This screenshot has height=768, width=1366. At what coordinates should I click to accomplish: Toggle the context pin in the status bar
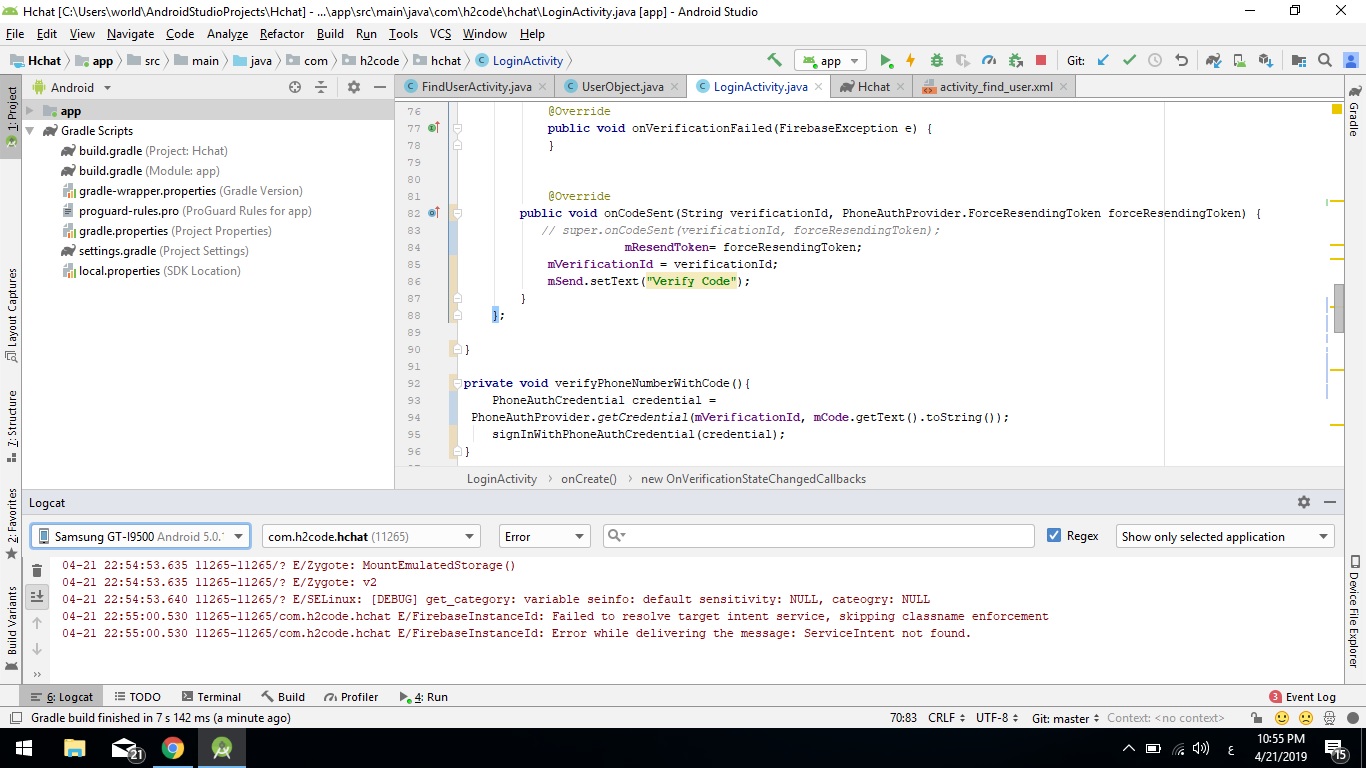point(1256,717)
